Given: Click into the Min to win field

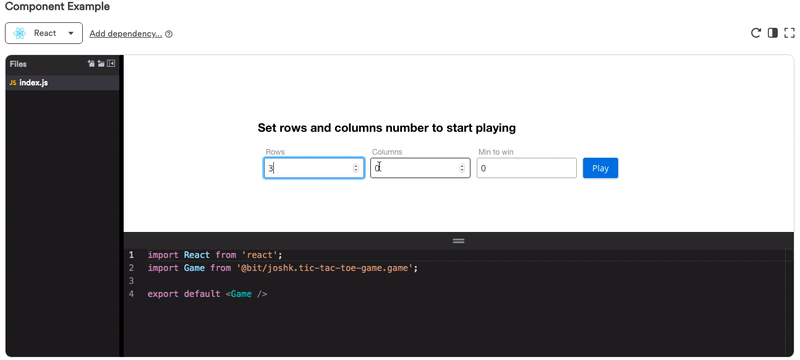Looking at the screenshot, I should 527,168.
